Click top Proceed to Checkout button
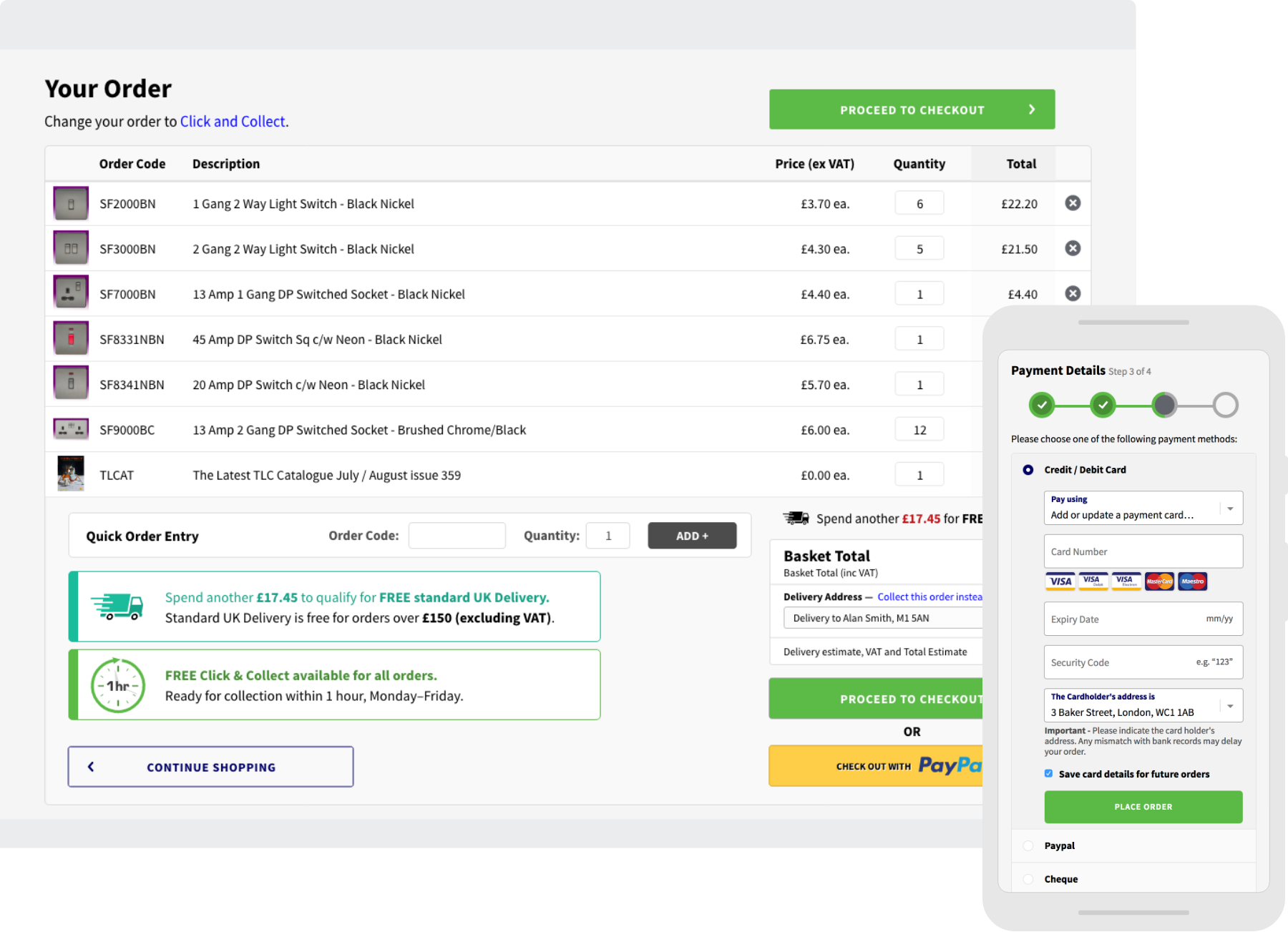The image size is (1288, 932). (x=912, y=109)
